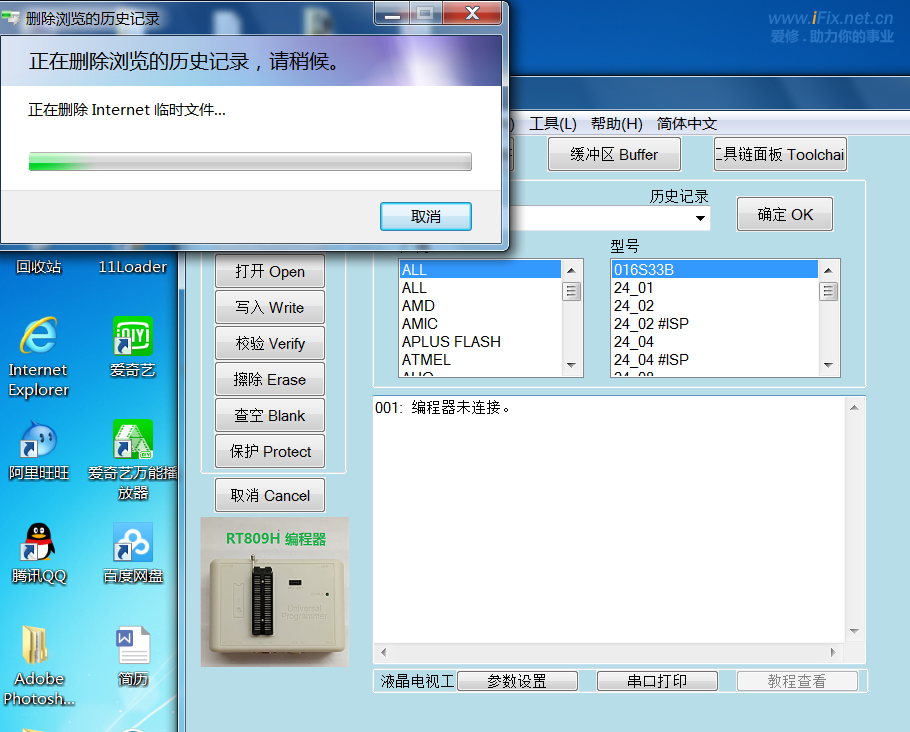The image size is (910, 732).
Task: Click the RT809H programmer image
Action: pyautogui.click(x=275, y=592)
